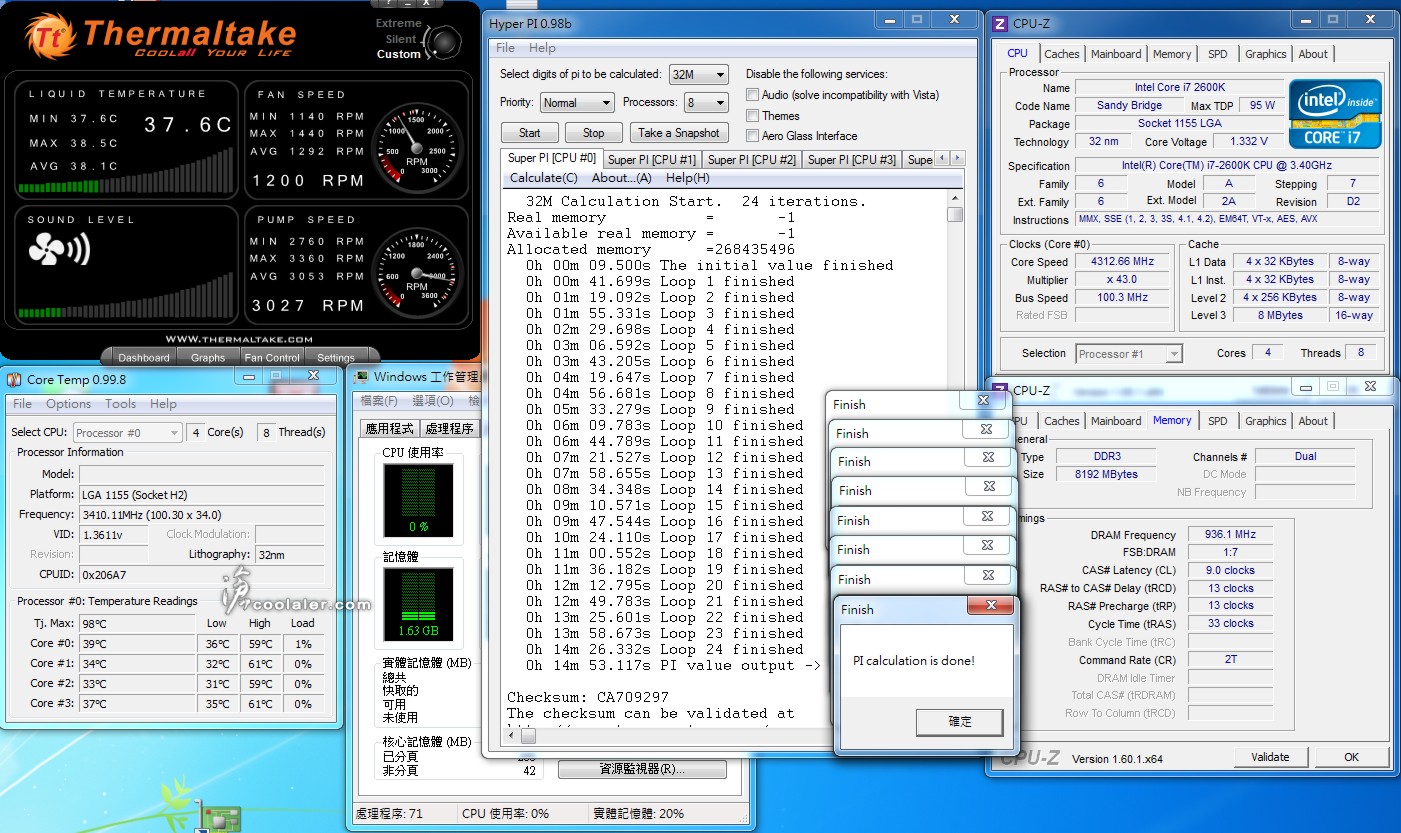The height and width of the screenshot is (833, 1401).
Task: Turn the Thermaltake fan mode knob
Action: click(x=443, y=40)
